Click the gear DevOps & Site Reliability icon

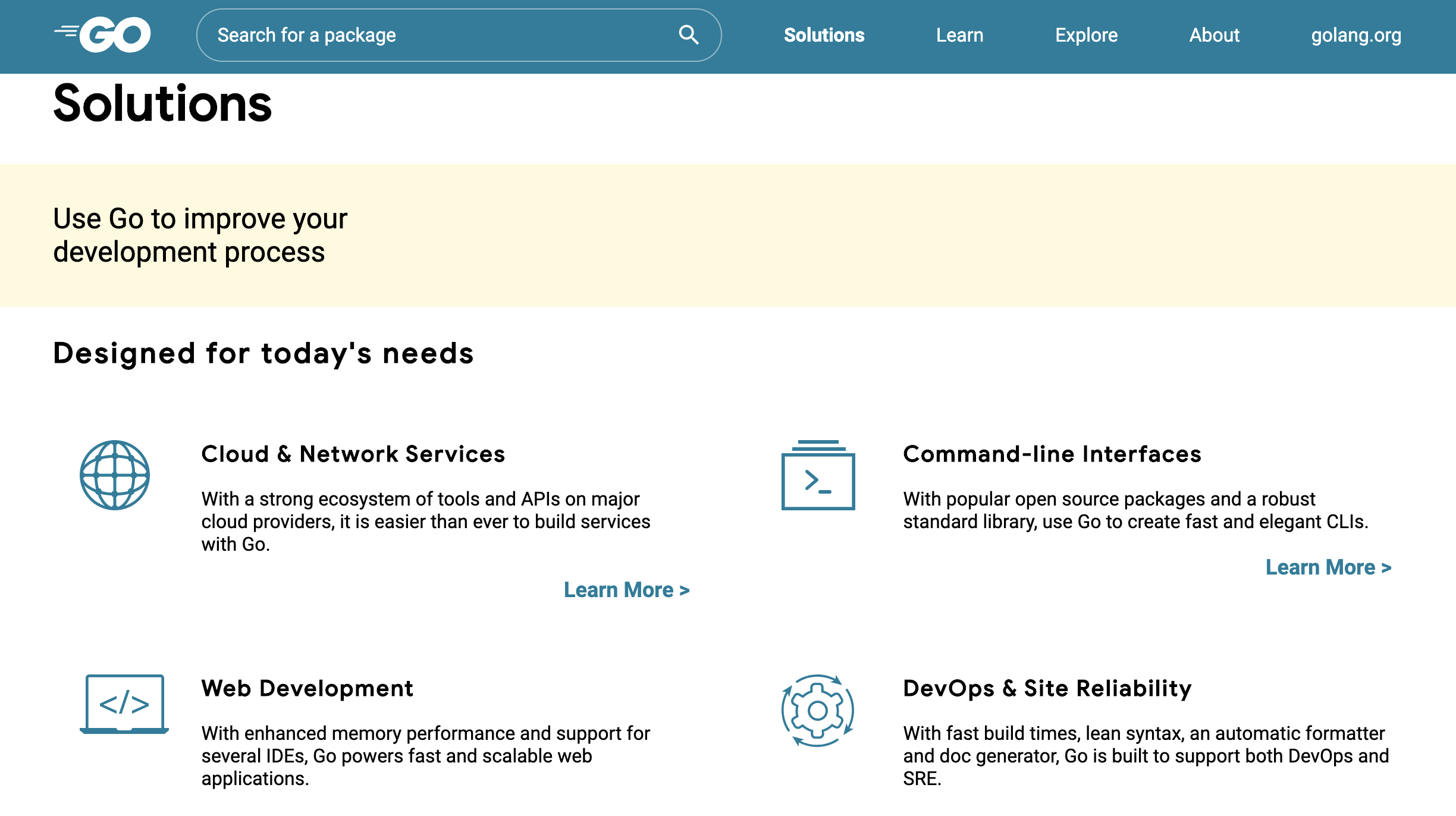818,710
